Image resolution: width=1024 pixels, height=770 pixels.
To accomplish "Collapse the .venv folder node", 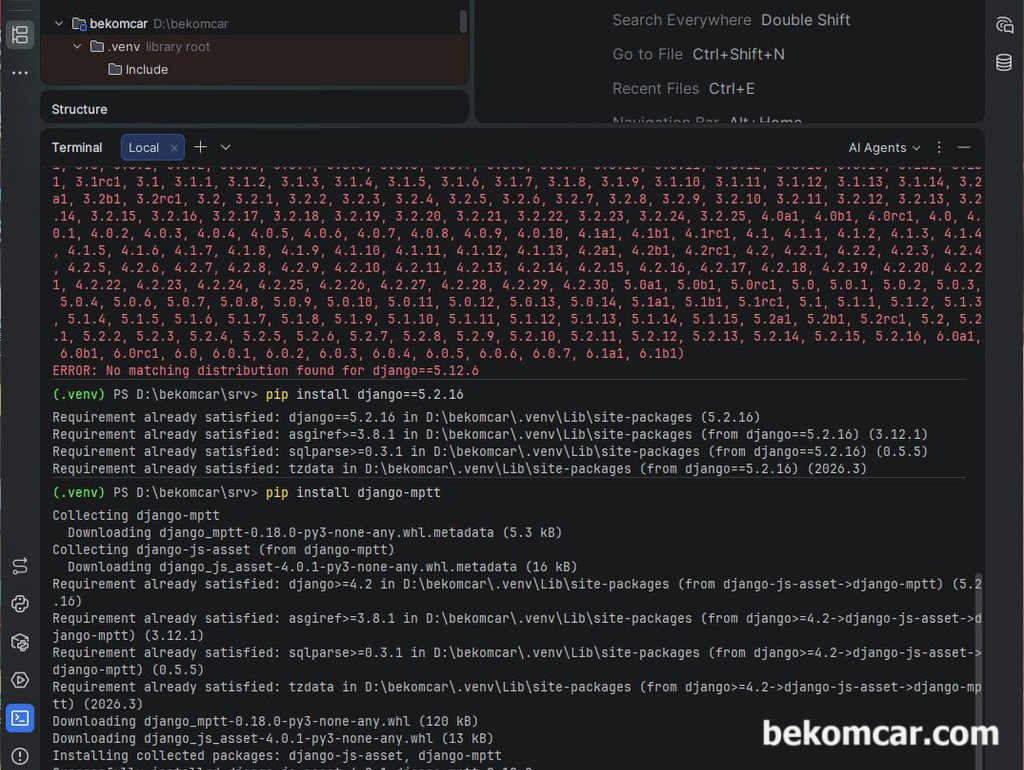I will pos(77,46).
